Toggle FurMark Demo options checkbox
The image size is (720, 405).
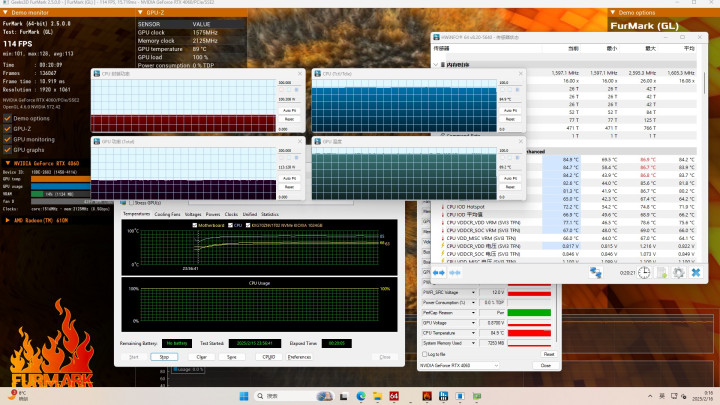pyautogui.click(x=7, y=118)
